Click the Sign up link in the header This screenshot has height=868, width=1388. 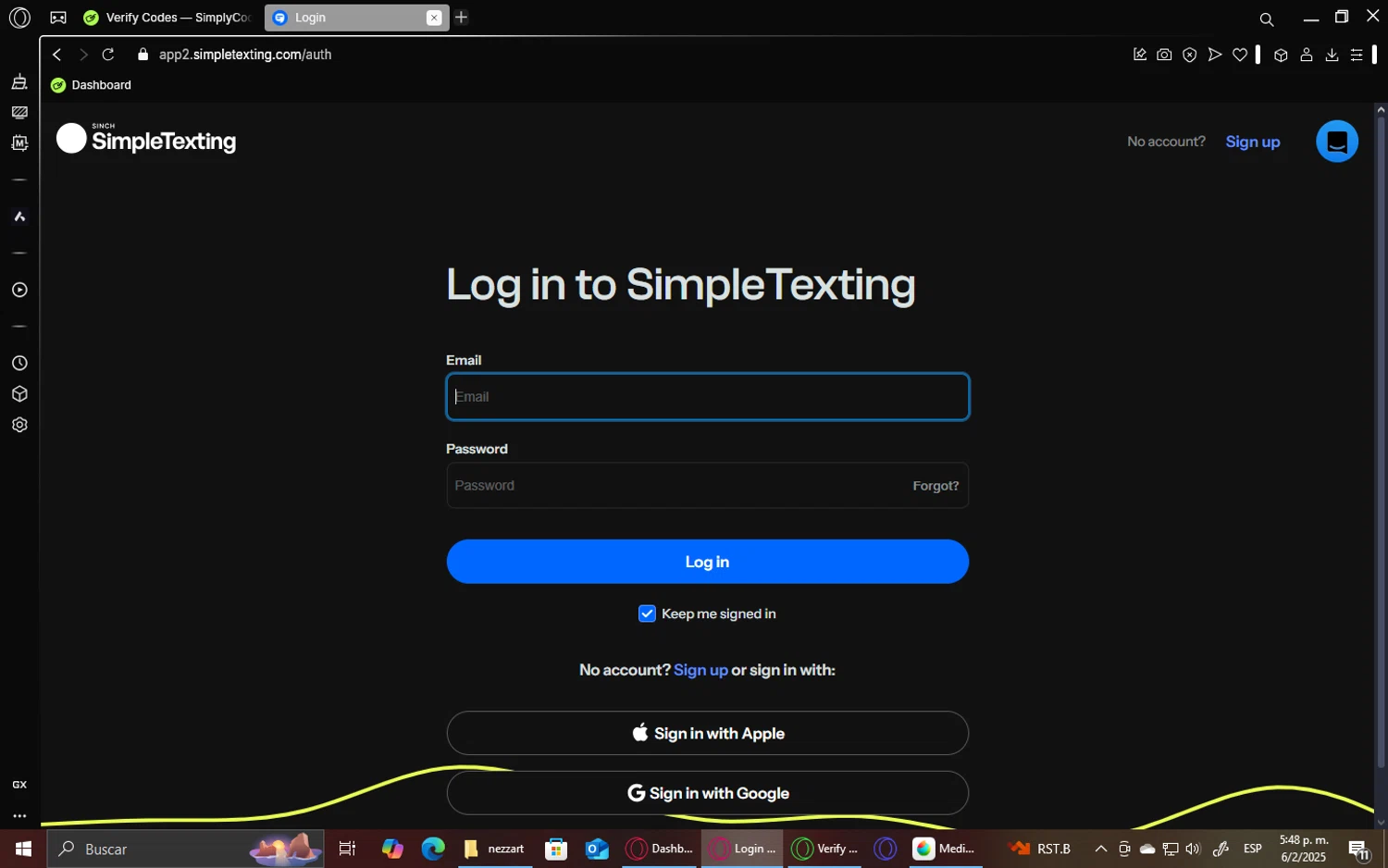point(1252,142)
